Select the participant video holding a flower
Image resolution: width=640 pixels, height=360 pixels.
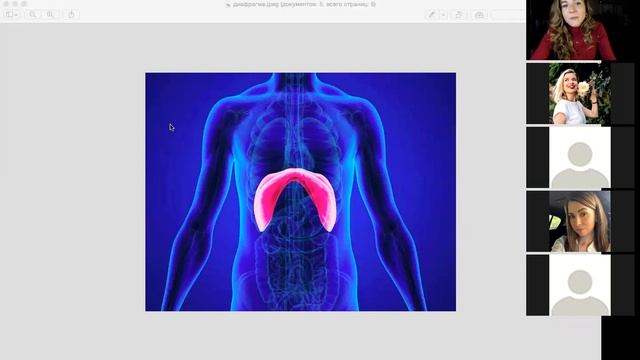tap(580, 93)
